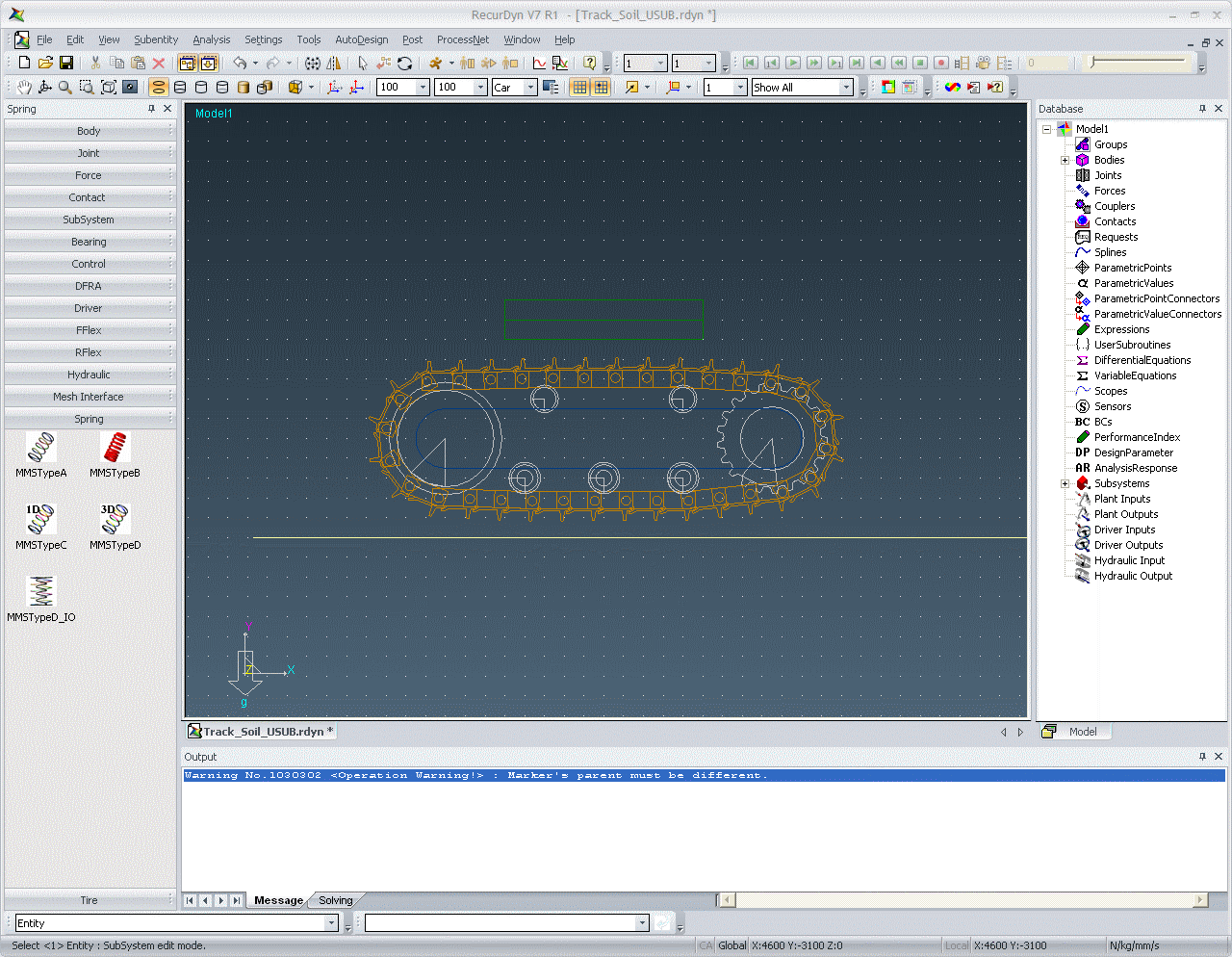The image size is (1232, 957).
Task: Switch to the Solving output tab
Action: point(335,901)
